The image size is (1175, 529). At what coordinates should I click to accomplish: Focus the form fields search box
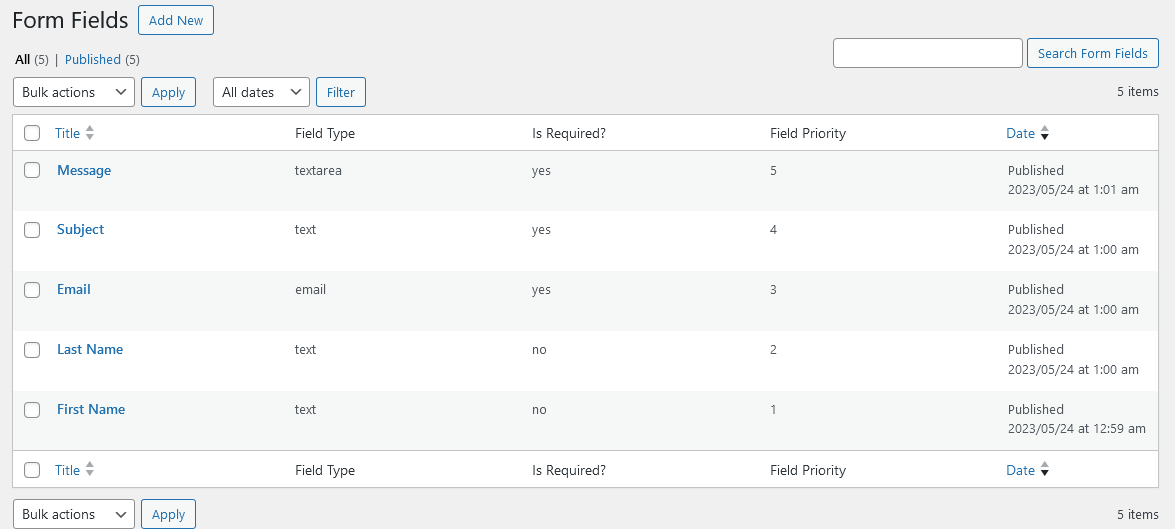927,53
